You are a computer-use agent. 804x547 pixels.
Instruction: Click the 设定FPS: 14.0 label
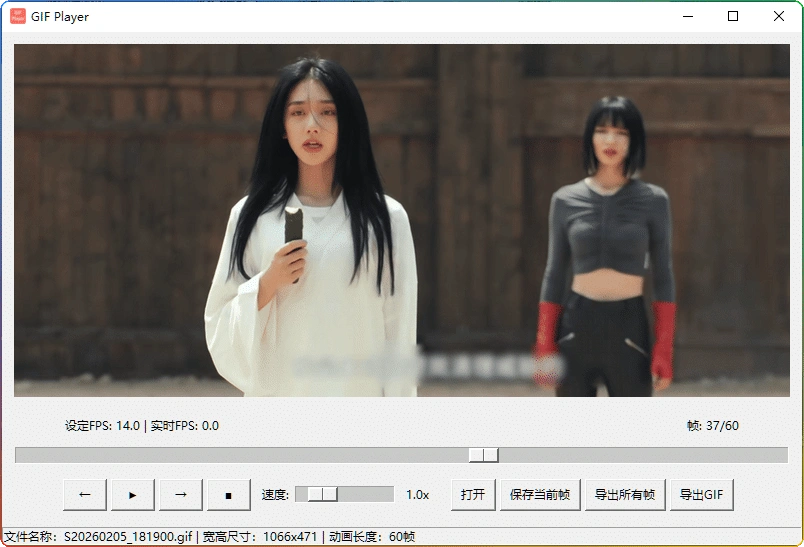tap(103, 426)
